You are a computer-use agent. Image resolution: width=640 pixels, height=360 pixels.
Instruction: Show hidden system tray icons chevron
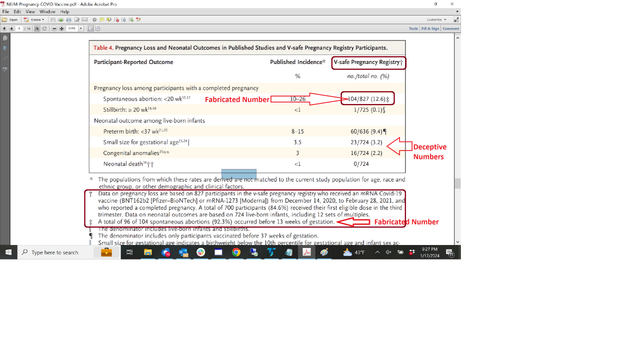(x=377, y=252)
